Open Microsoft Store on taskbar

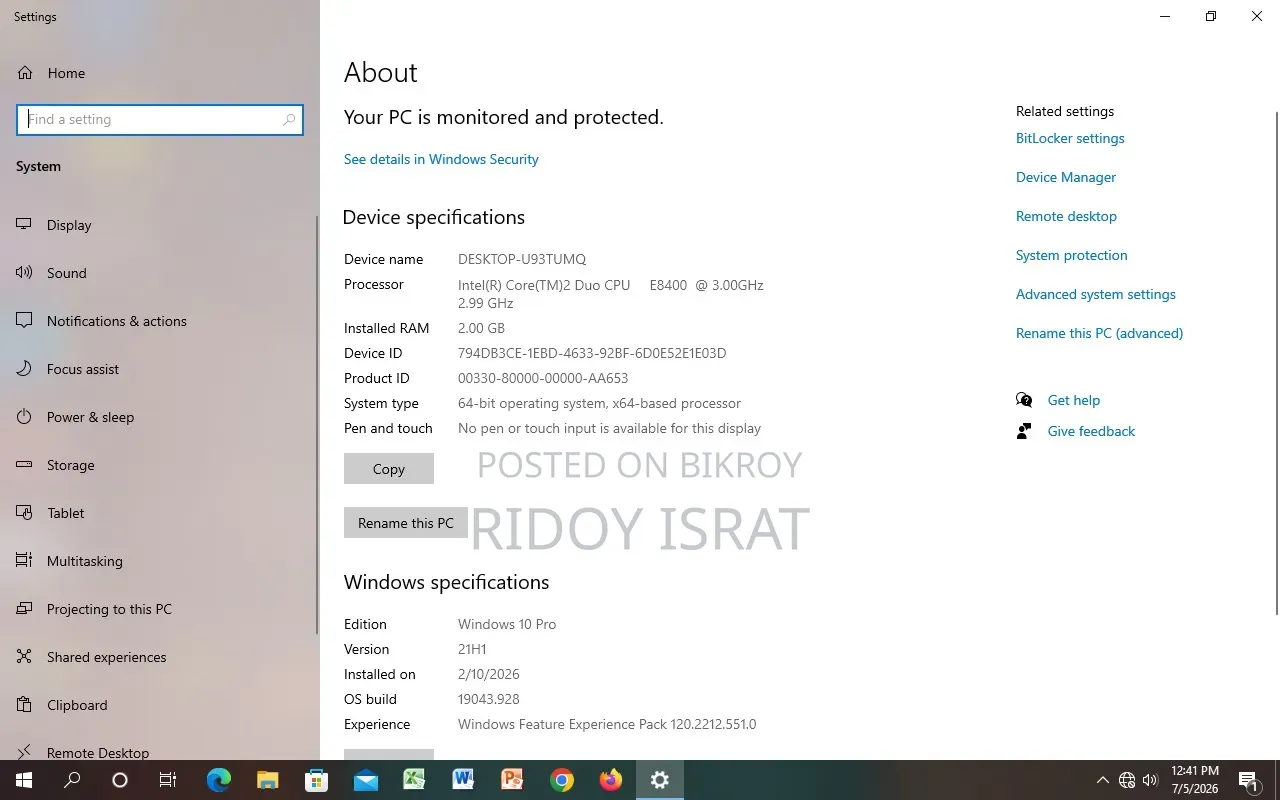[x=316, y=780]
